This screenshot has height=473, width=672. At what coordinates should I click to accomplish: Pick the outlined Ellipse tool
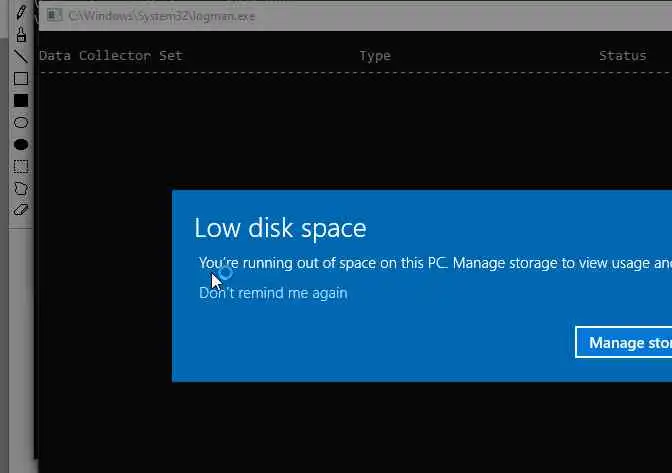click(21, 123)
